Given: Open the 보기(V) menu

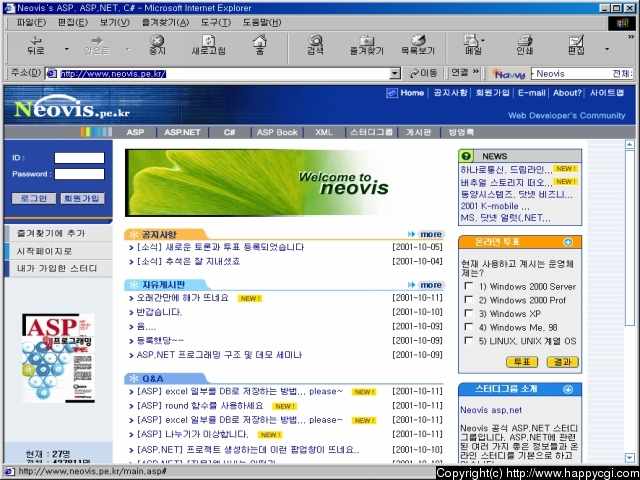Looking at the screenshot, I should pyautogui.click(x=115, y=22).
